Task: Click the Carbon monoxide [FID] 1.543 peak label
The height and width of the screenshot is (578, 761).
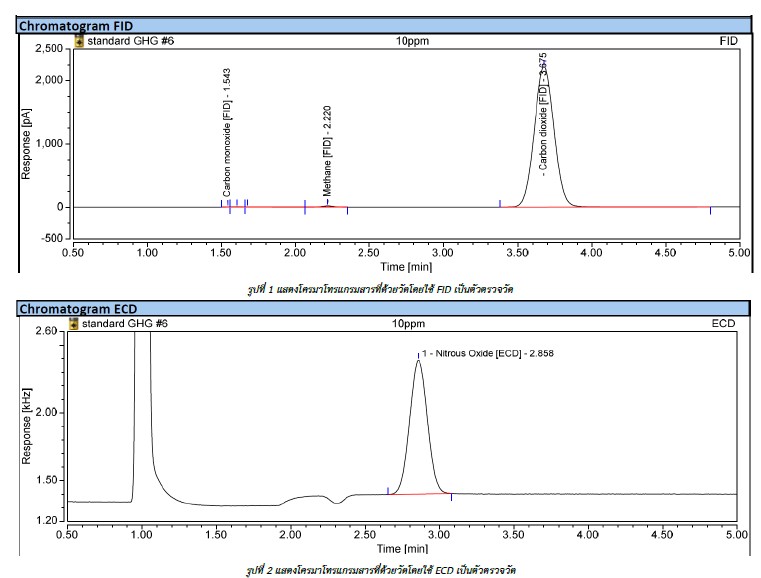Action: pos(227,133)
